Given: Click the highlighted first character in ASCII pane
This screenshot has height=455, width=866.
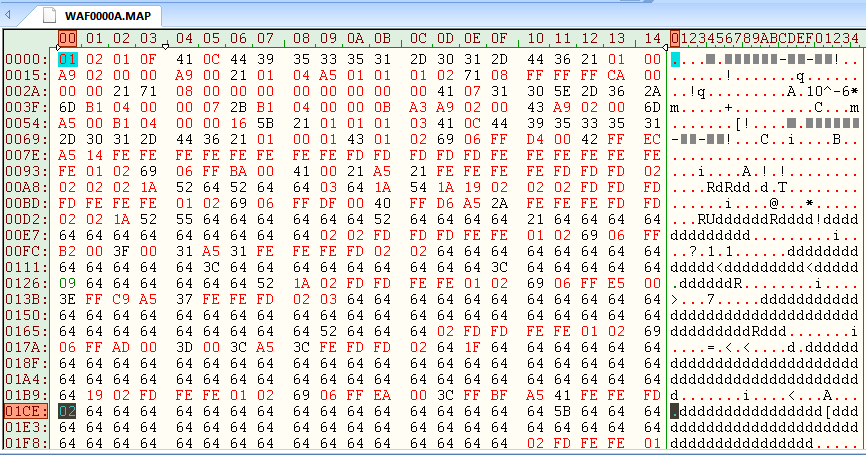Looking at the screenshot, I should tap(676, 59).
